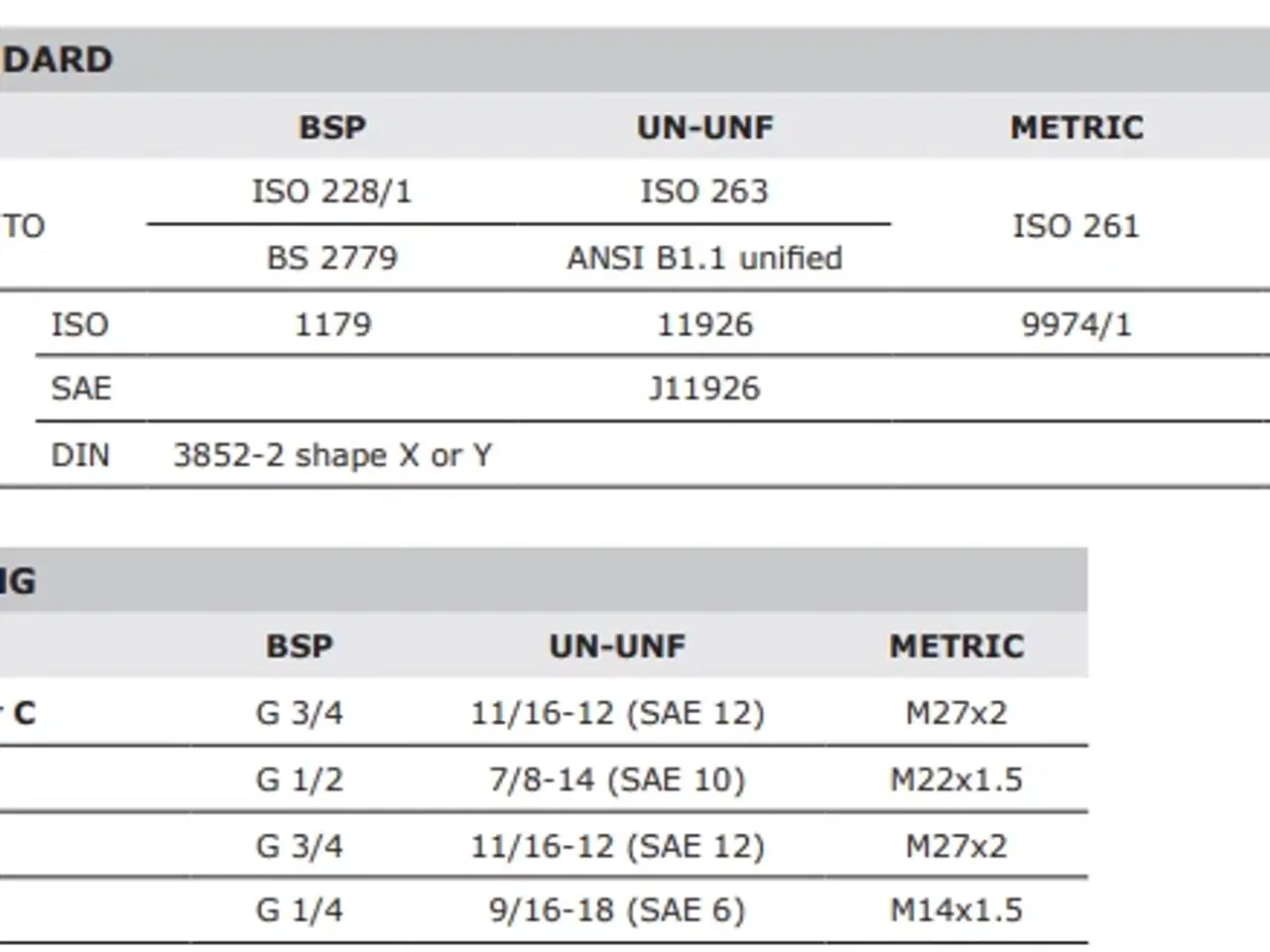Select the 9/16-18 (SAE 6) cell

coord(617,909)
